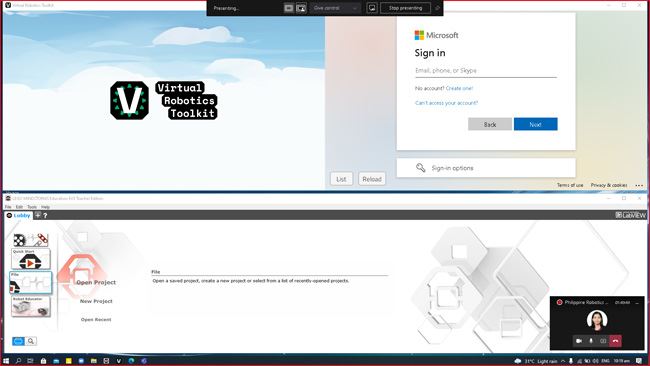
Task: Focus the Email, phone, or Skype field
Action: coord(486,71)
